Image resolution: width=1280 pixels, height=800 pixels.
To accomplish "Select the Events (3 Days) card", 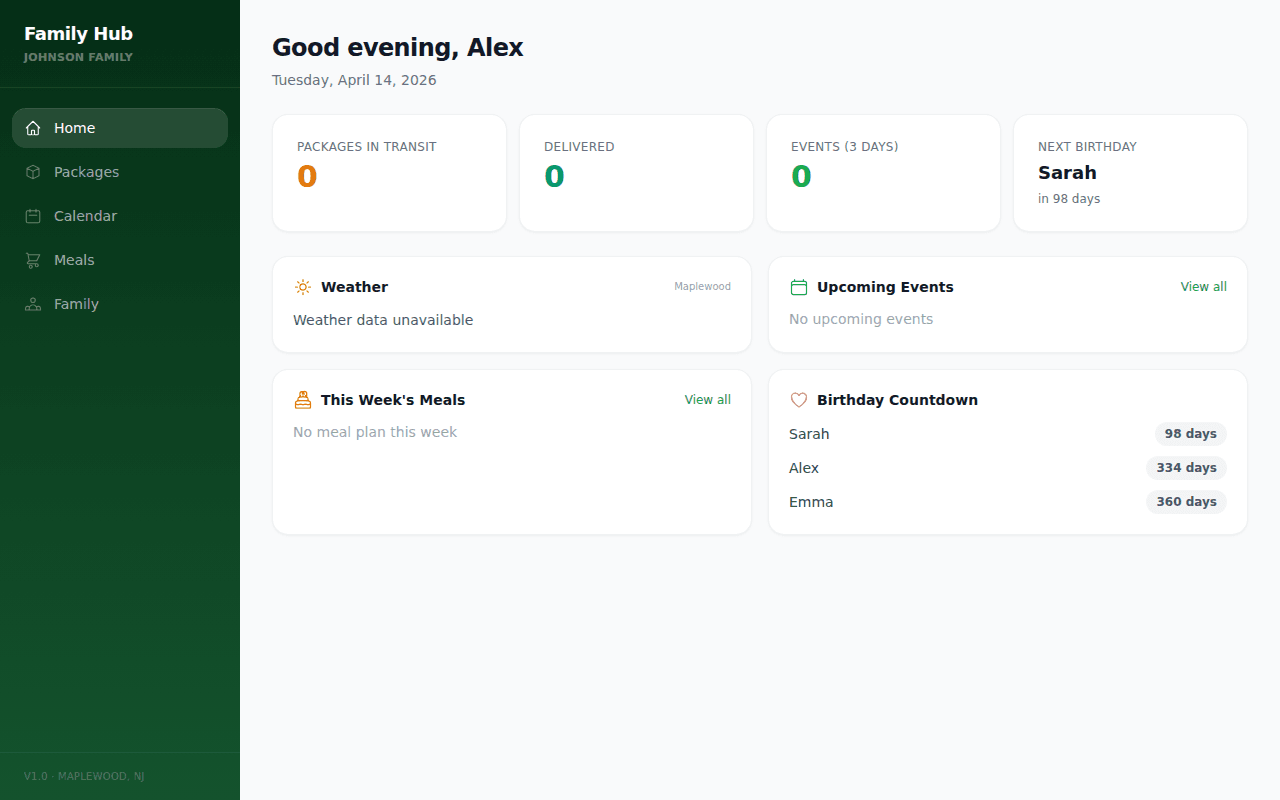I will coord(883,173).
